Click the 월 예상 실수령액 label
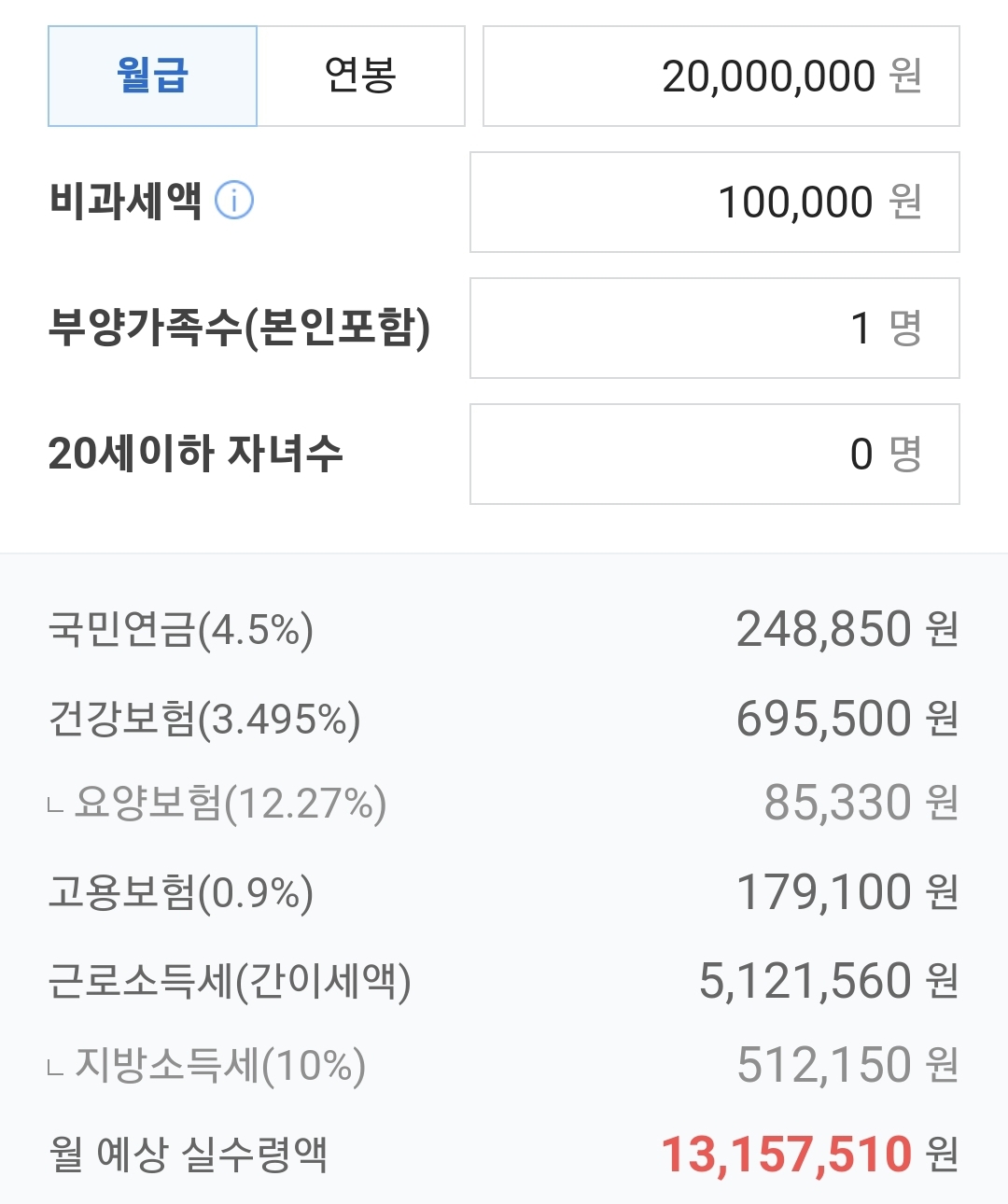The height and width of the screenshot is (1204, 1008). (x=188, y=1155)
